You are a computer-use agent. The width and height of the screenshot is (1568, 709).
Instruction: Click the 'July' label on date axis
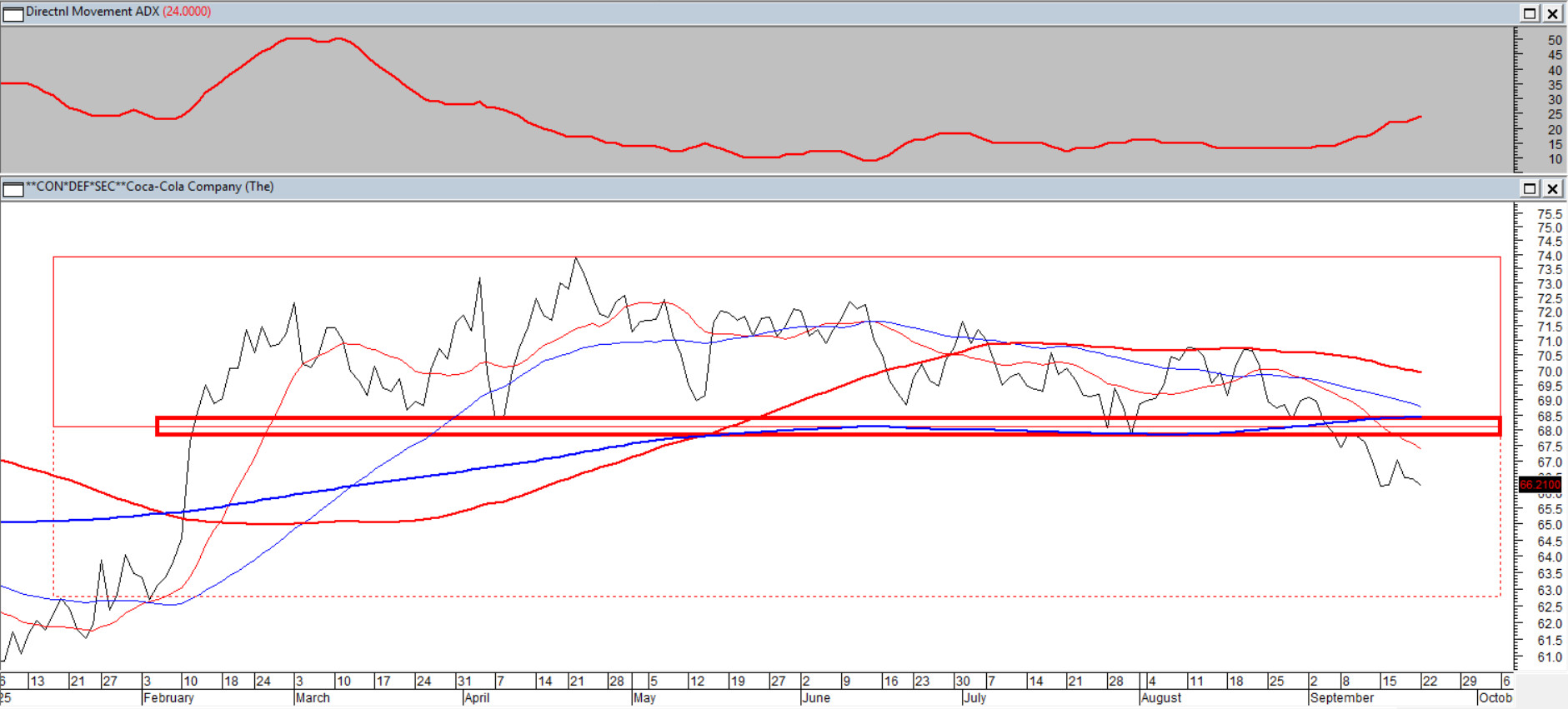click(974, 698)
